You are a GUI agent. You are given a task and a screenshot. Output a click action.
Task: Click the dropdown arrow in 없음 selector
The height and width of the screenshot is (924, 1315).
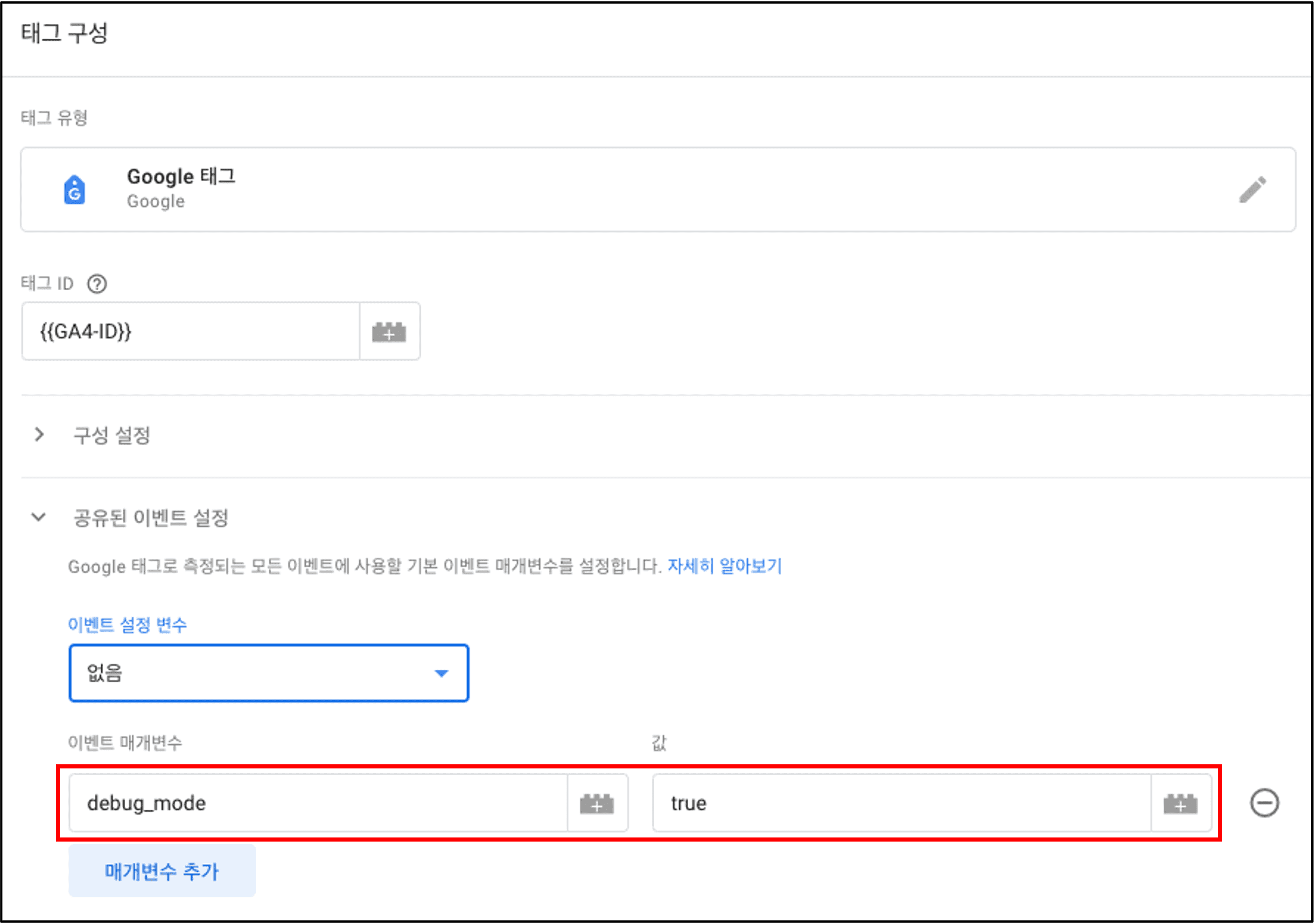[441, 674]
